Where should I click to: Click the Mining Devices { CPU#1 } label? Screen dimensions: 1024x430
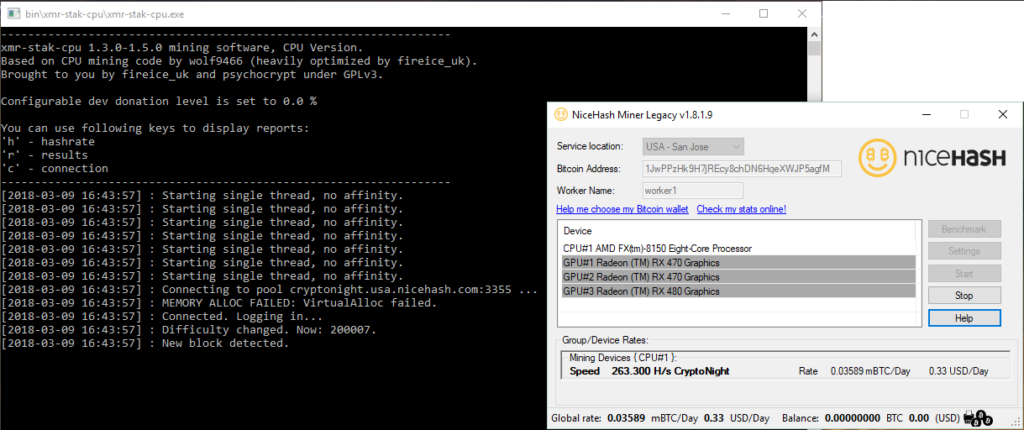pos(624,357)
